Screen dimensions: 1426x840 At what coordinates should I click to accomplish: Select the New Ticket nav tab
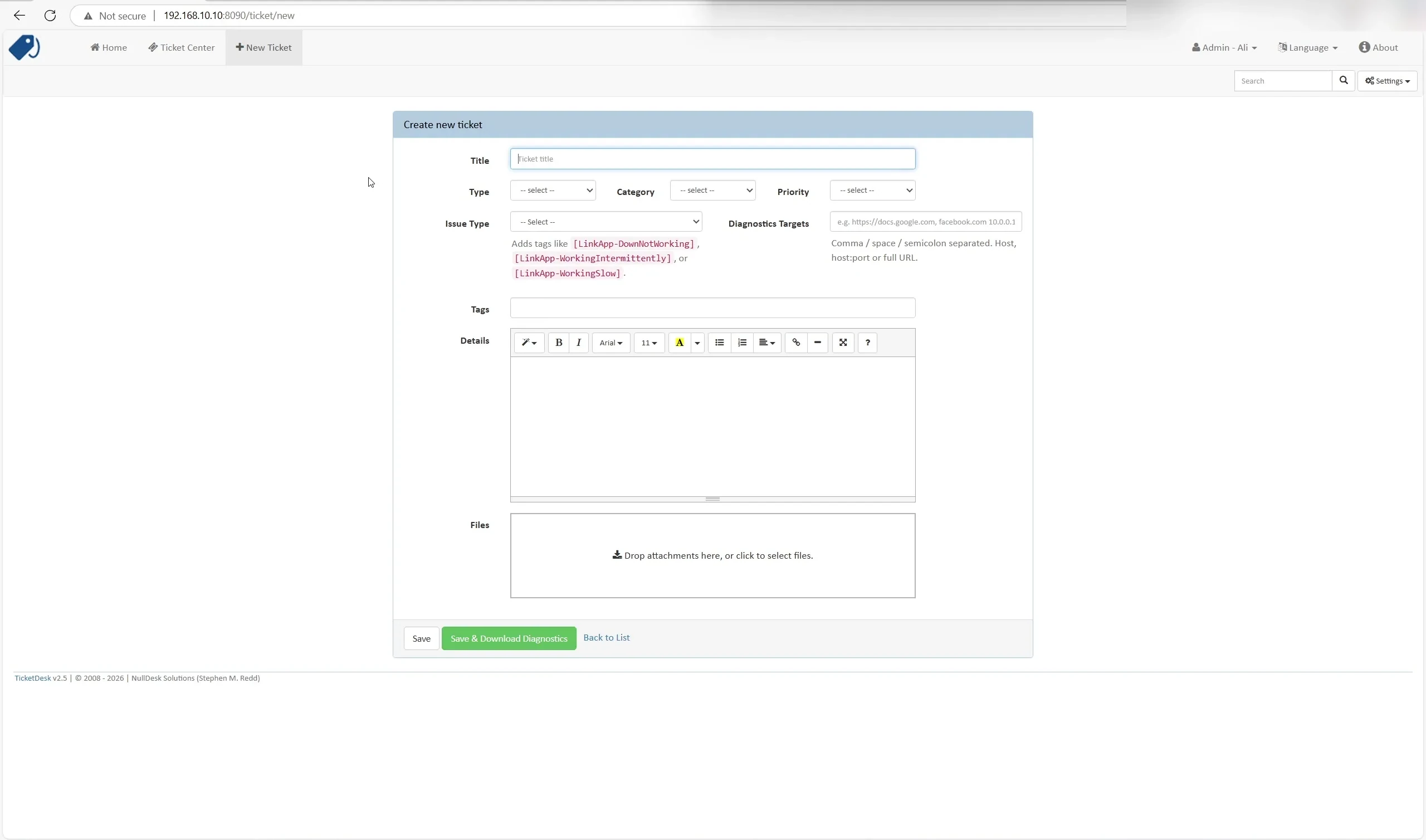click(263, 47)
